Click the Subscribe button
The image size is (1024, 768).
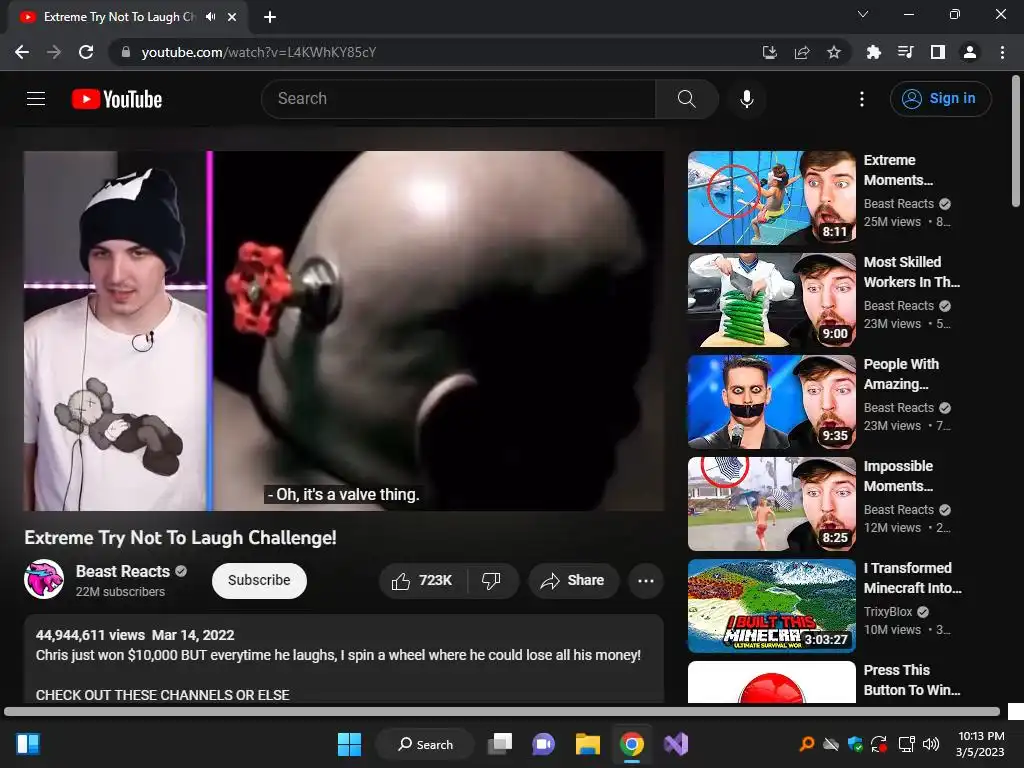click(x=259, y=581)
